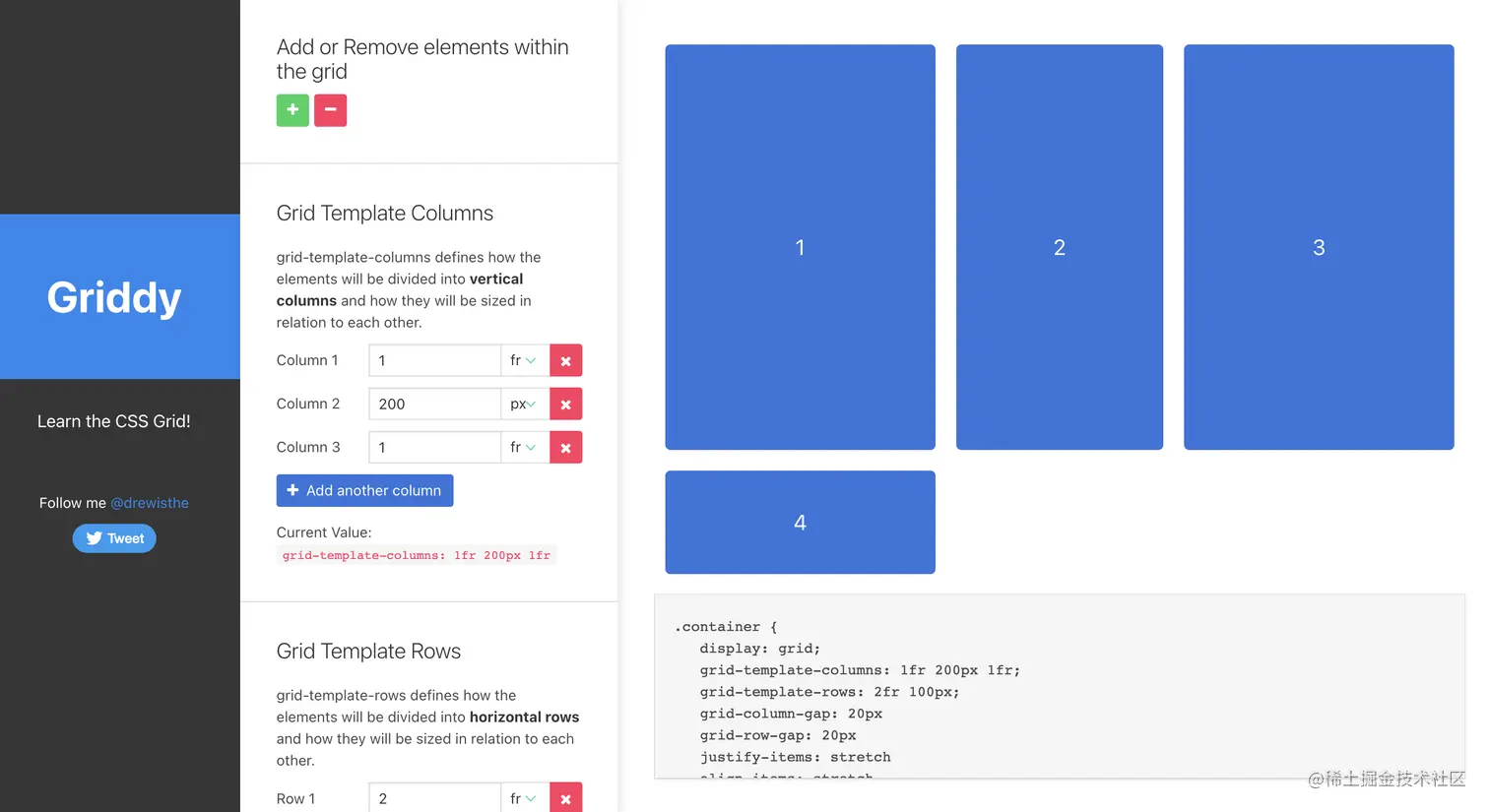Viewport: 1489px width, 812px height.
Task: Open the fr unit dropdown for Row 1
Action: pos(525,797)
